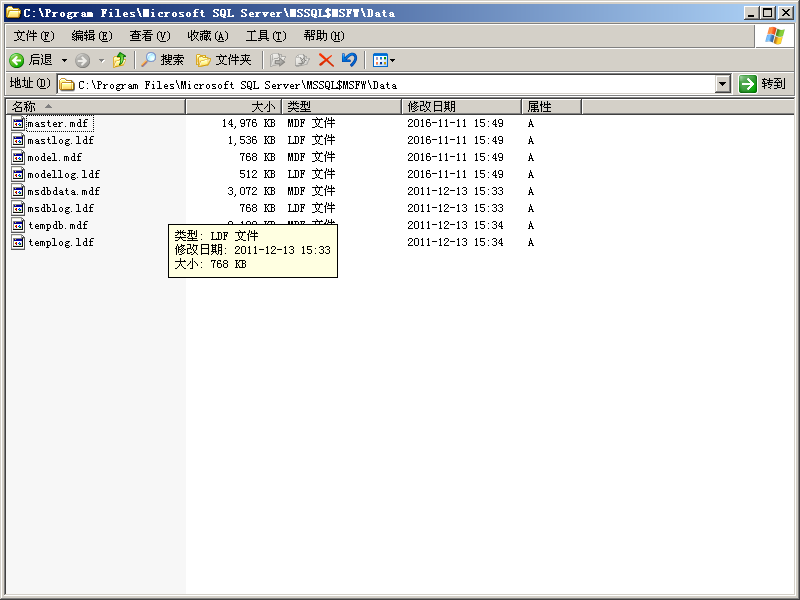Open the Edit (编辑) menu

click(x=92, y=36)
